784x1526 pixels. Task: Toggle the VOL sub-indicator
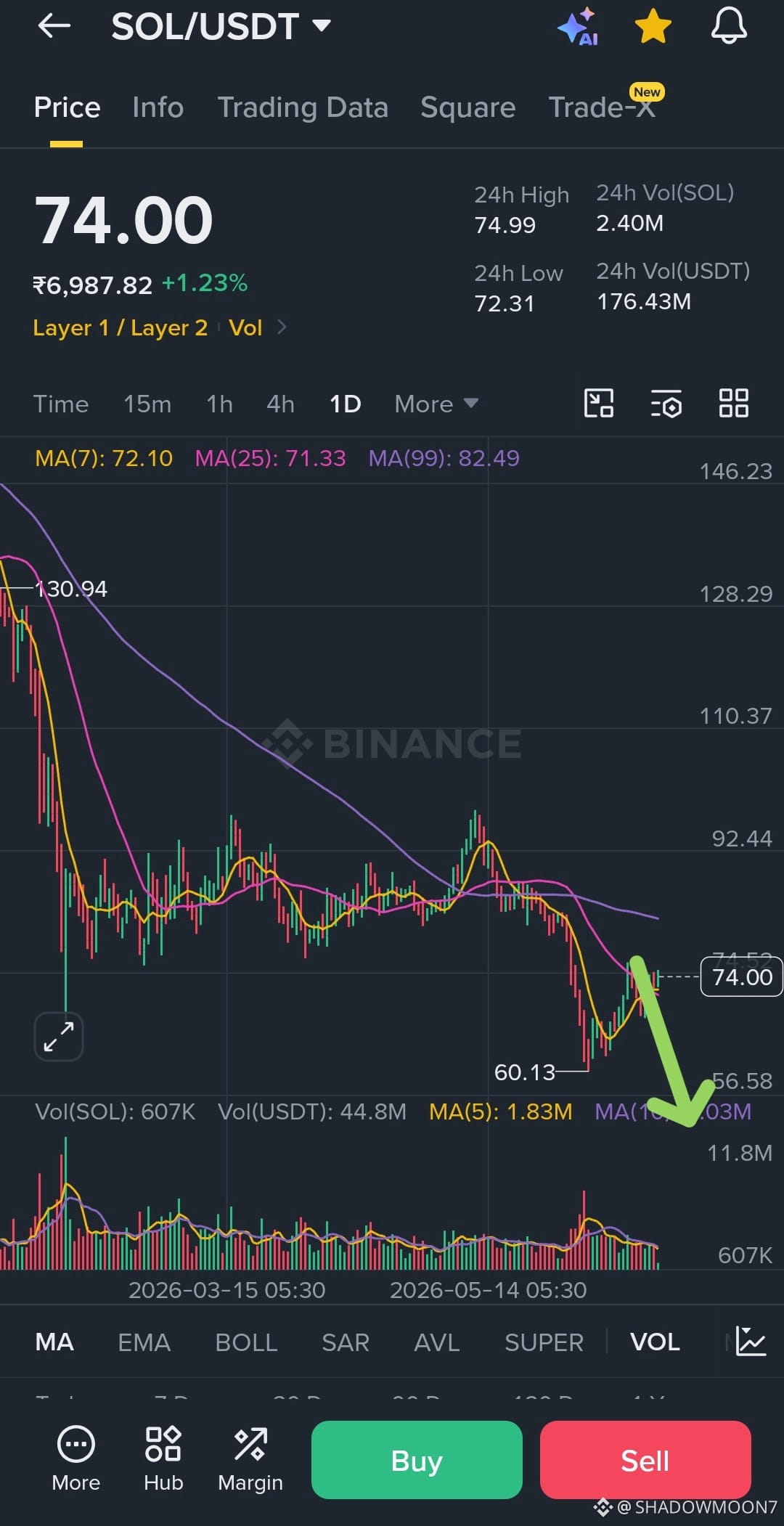(x=655, y=1342)
